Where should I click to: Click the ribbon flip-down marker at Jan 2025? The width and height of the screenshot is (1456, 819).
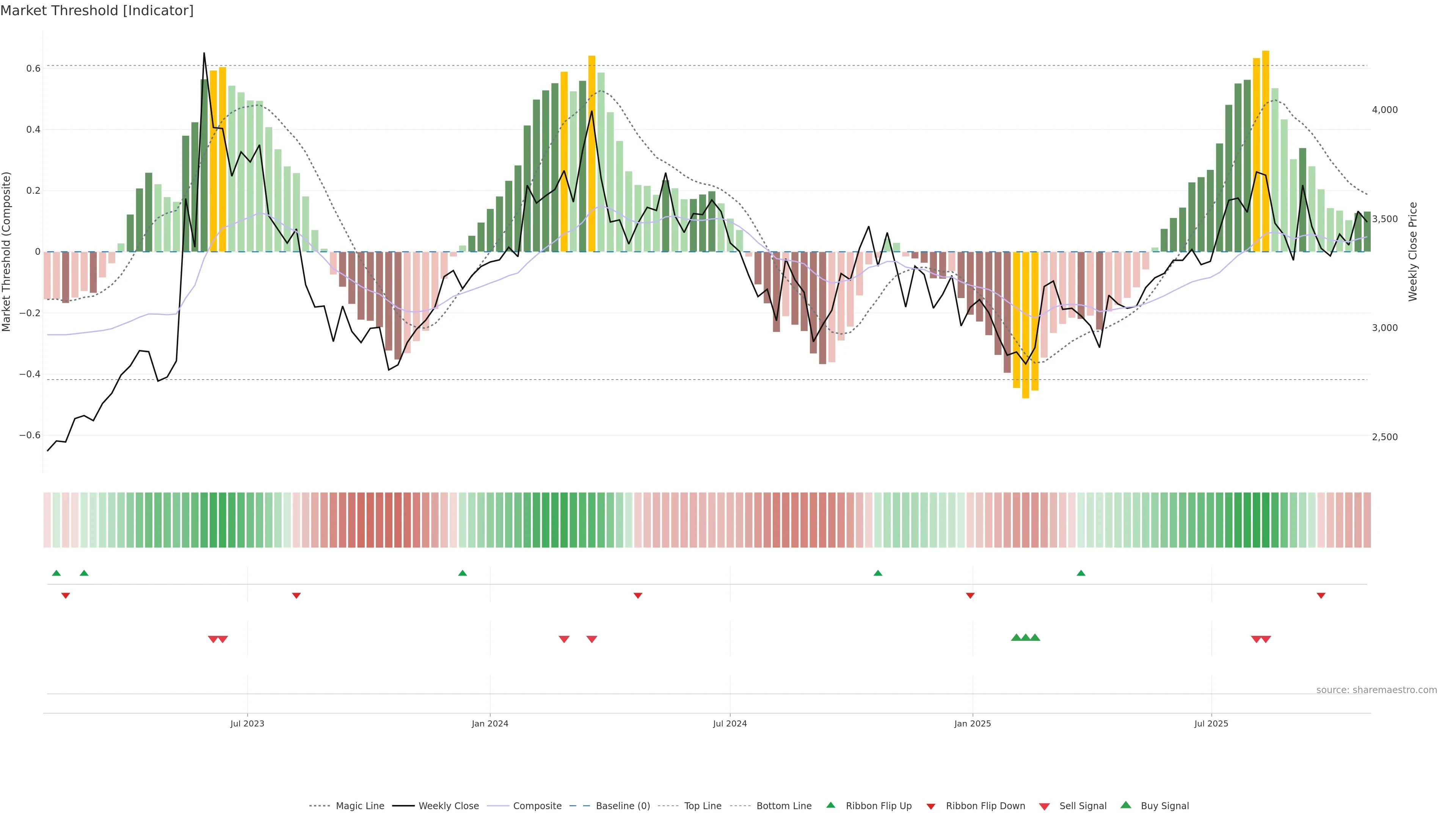pos(970,596)
